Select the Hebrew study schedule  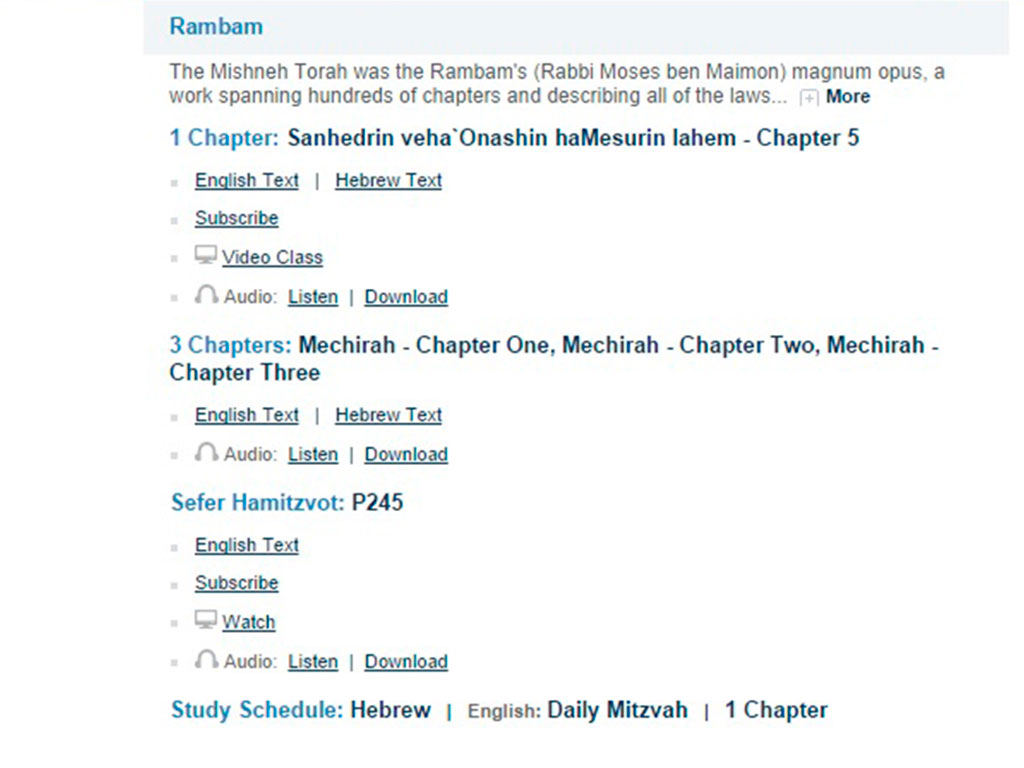(x=391, y=710)
